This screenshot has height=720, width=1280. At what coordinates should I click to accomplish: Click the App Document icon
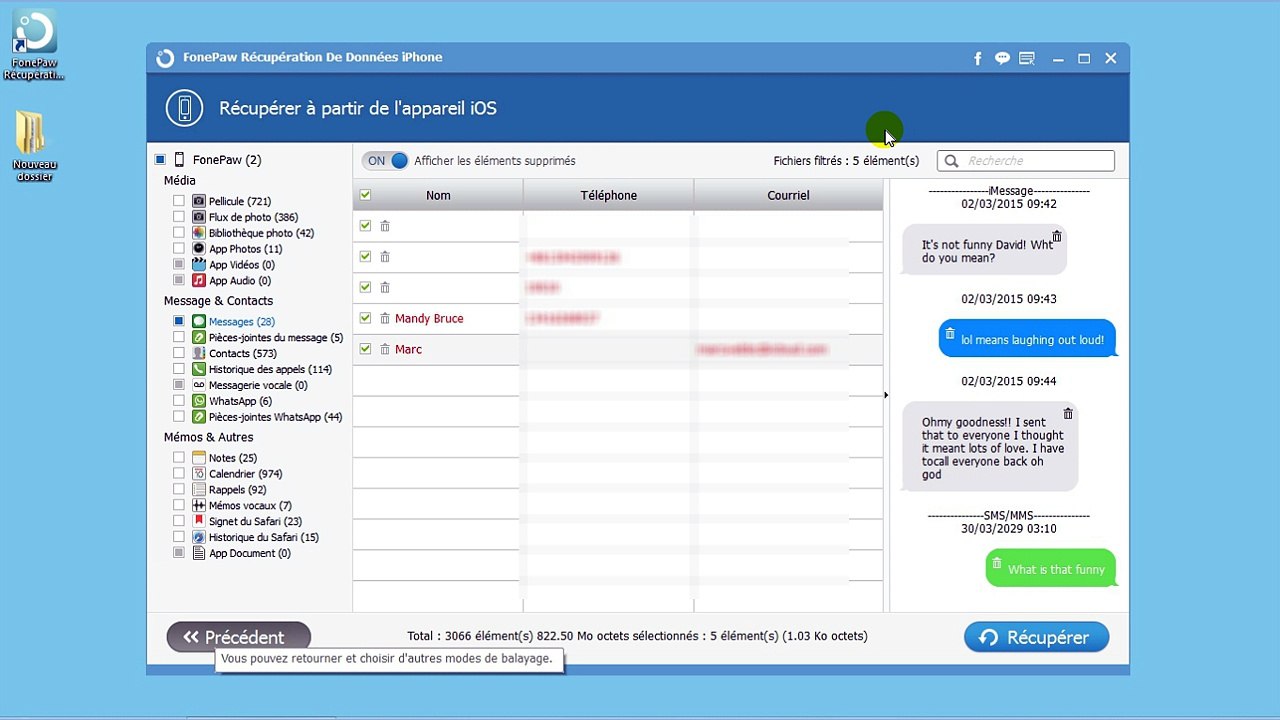click(x=199, y=553)
